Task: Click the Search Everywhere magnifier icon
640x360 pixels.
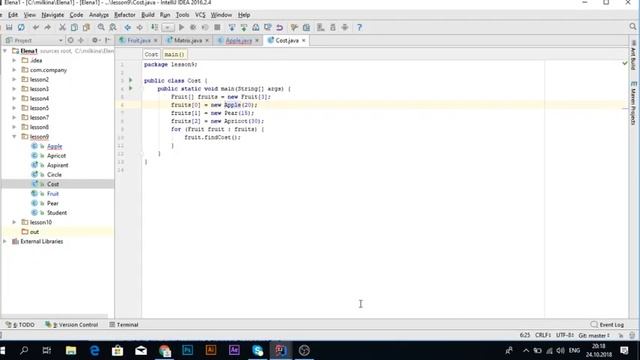Action: pos(633,27)
